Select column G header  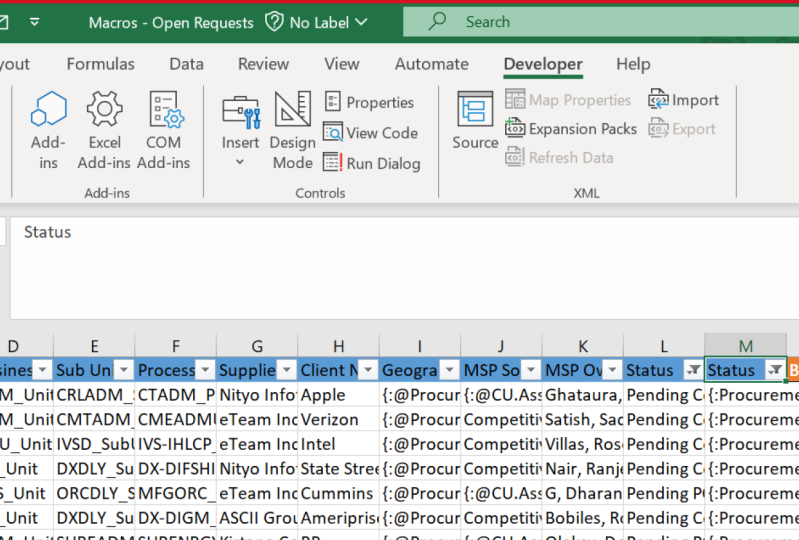257,346
